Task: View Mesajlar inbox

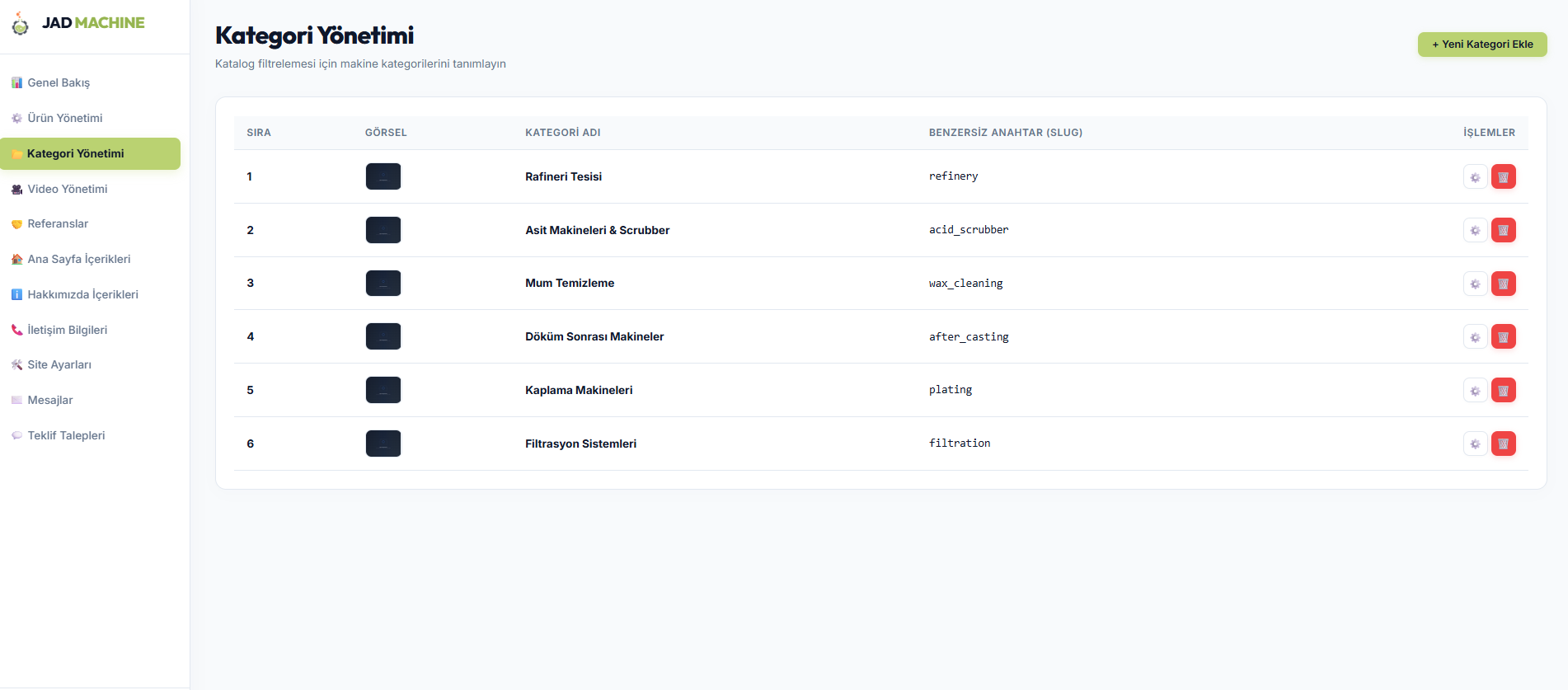Action: [90, 400]
